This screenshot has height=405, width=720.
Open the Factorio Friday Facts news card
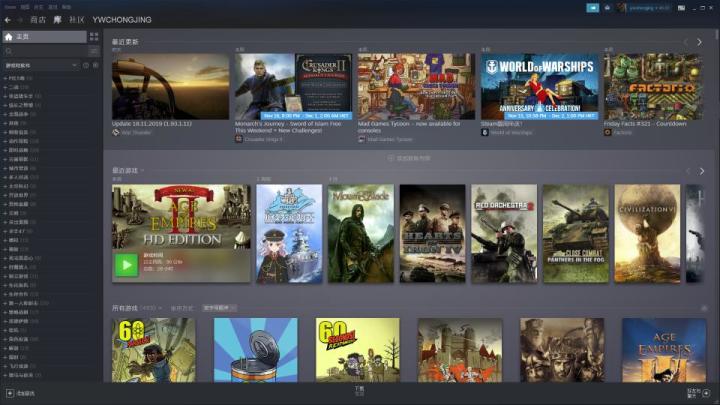[652, 86]
